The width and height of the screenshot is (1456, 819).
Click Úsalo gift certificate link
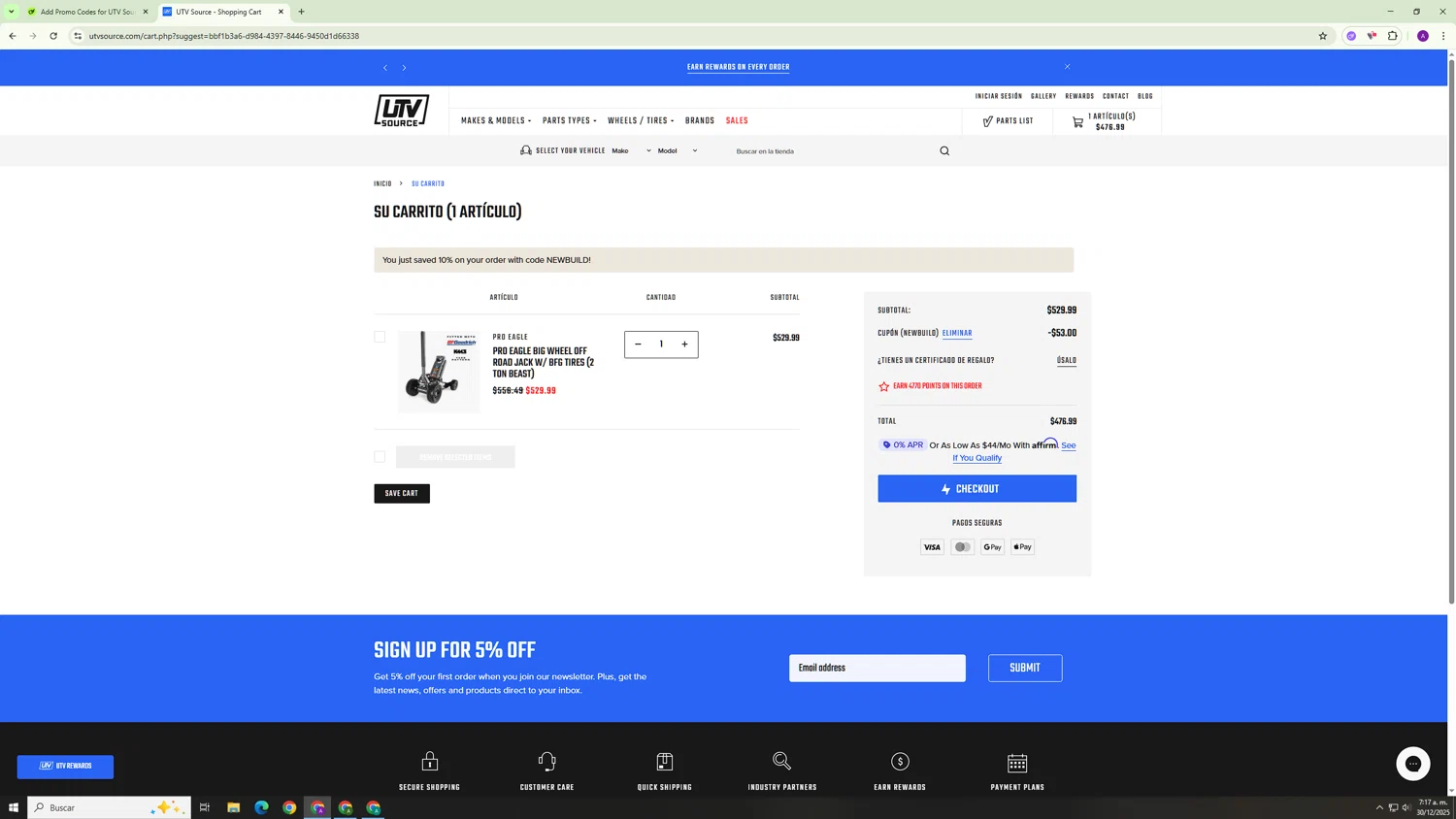1067,361
